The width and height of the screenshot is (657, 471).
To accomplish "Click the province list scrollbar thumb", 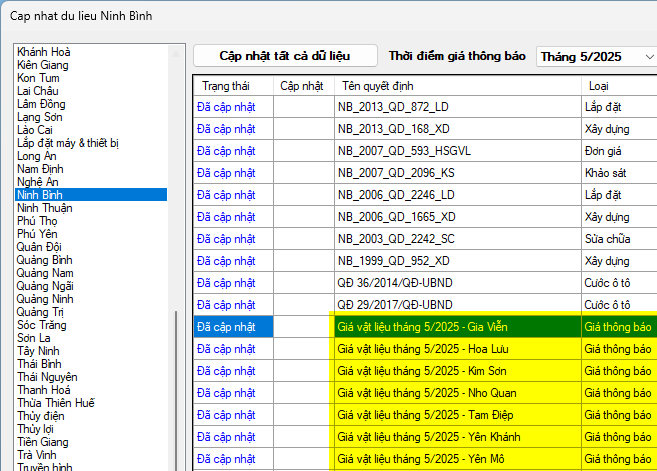I will [x=176, y=391].
